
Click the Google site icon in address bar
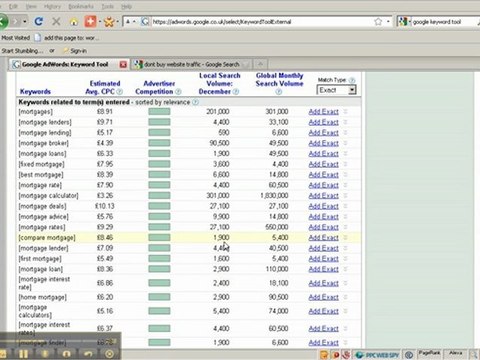point(145,22)
